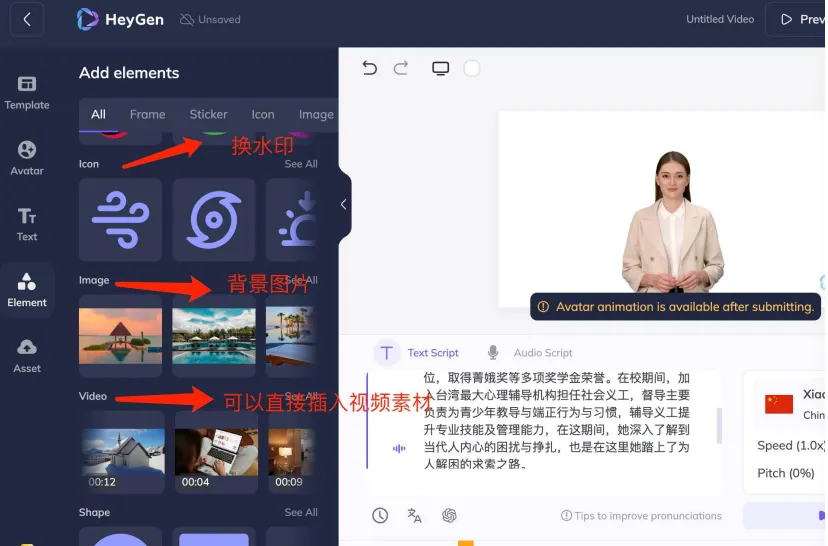Screen dimensions: 828x546
Task: See all Icon elements
Action: click(301, 164)
